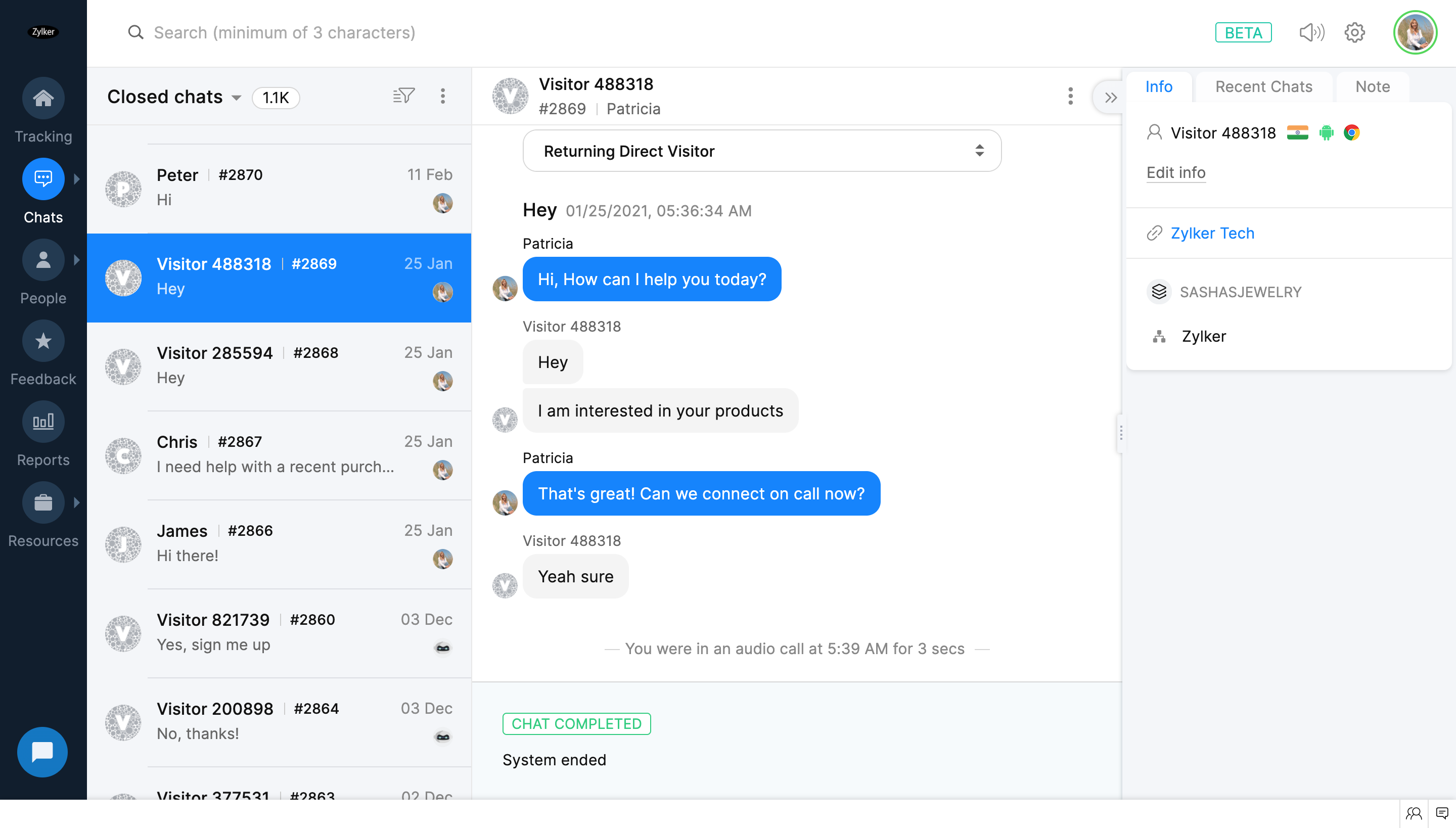
Task: Open the chat filter icon
Action: coord(403,96)
